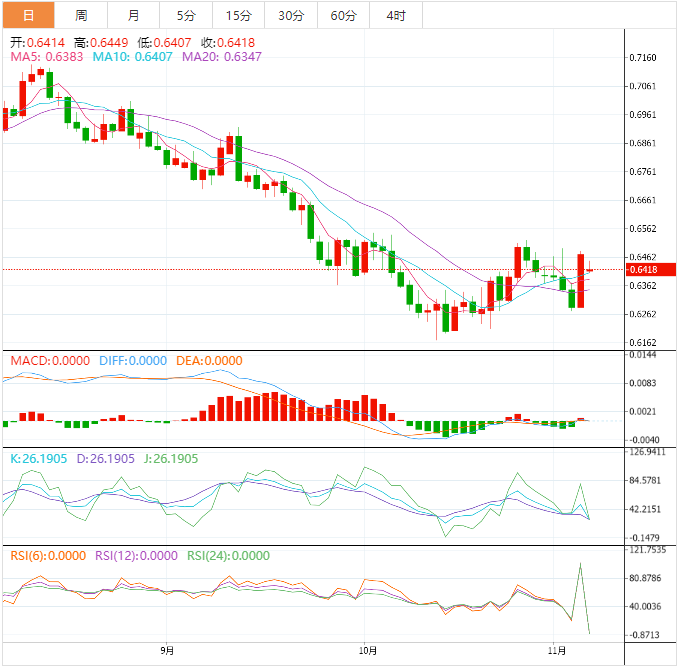
Task: Click the RSI(12):0.0000 label
Action: click(x=136, y=556)
